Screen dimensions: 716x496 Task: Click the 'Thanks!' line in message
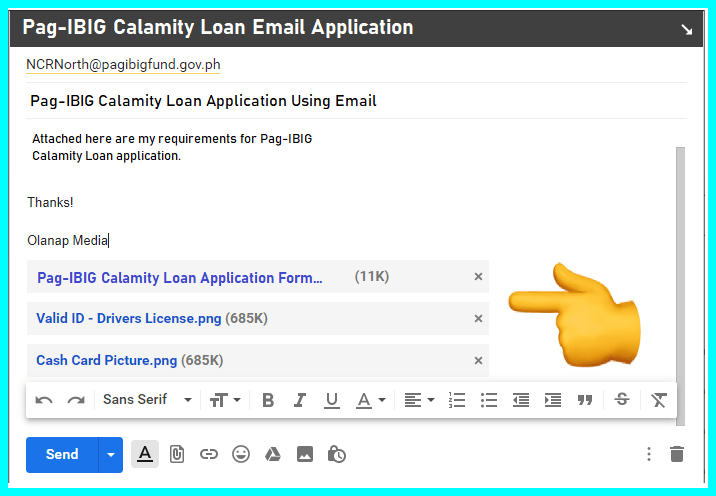(50, 202)
